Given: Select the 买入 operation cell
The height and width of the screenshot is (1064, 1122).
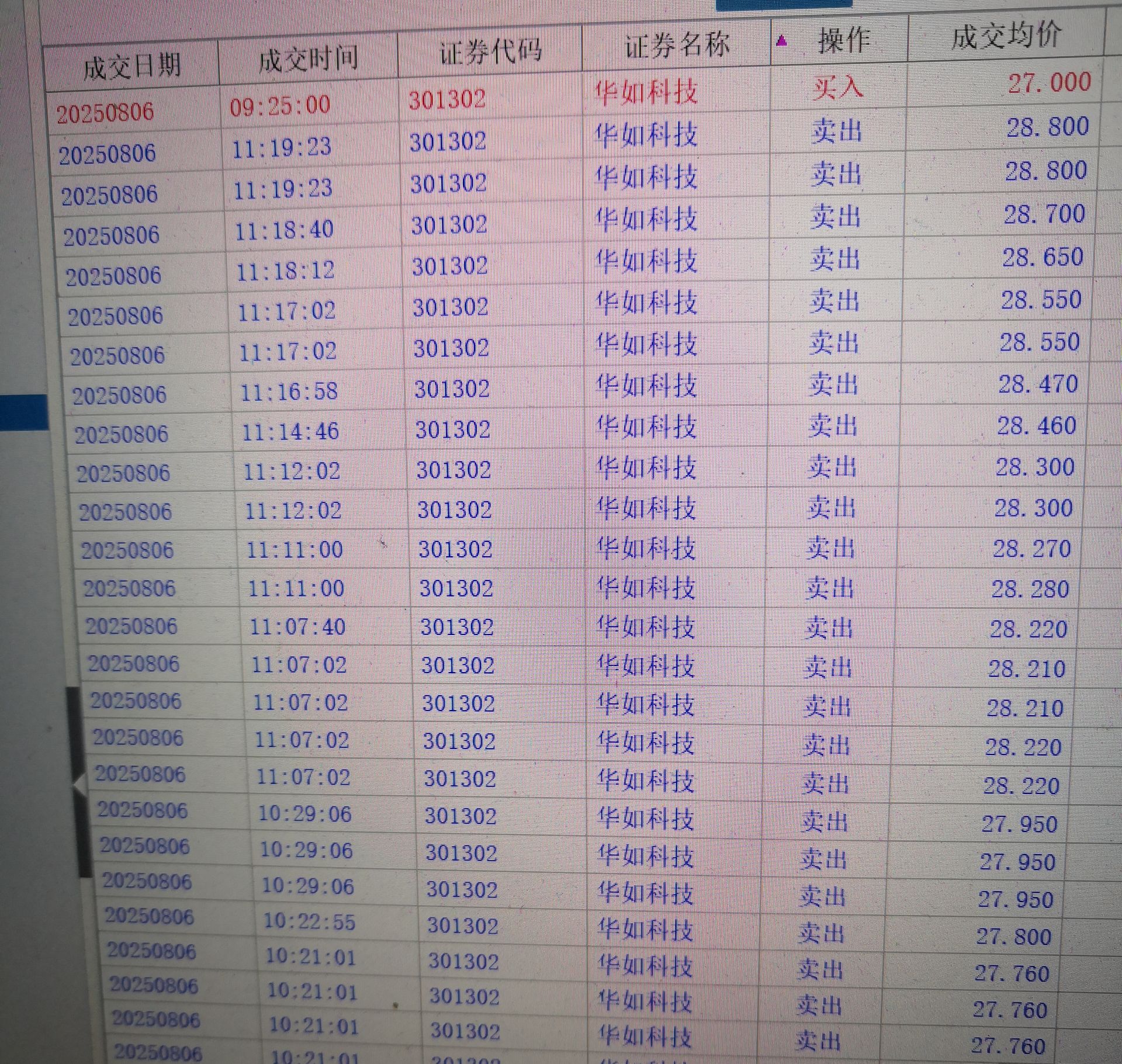Looking at the screenshot, I should (x=838, y=88).
